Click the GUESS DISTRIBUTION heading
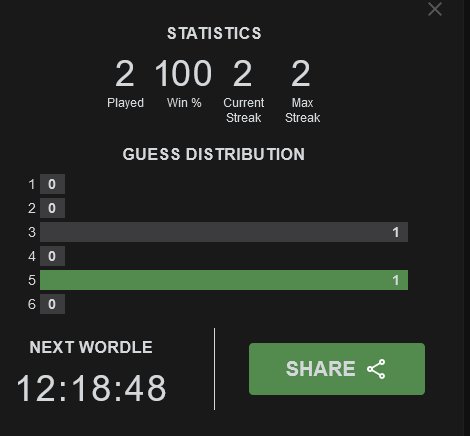 click(214, 154)
